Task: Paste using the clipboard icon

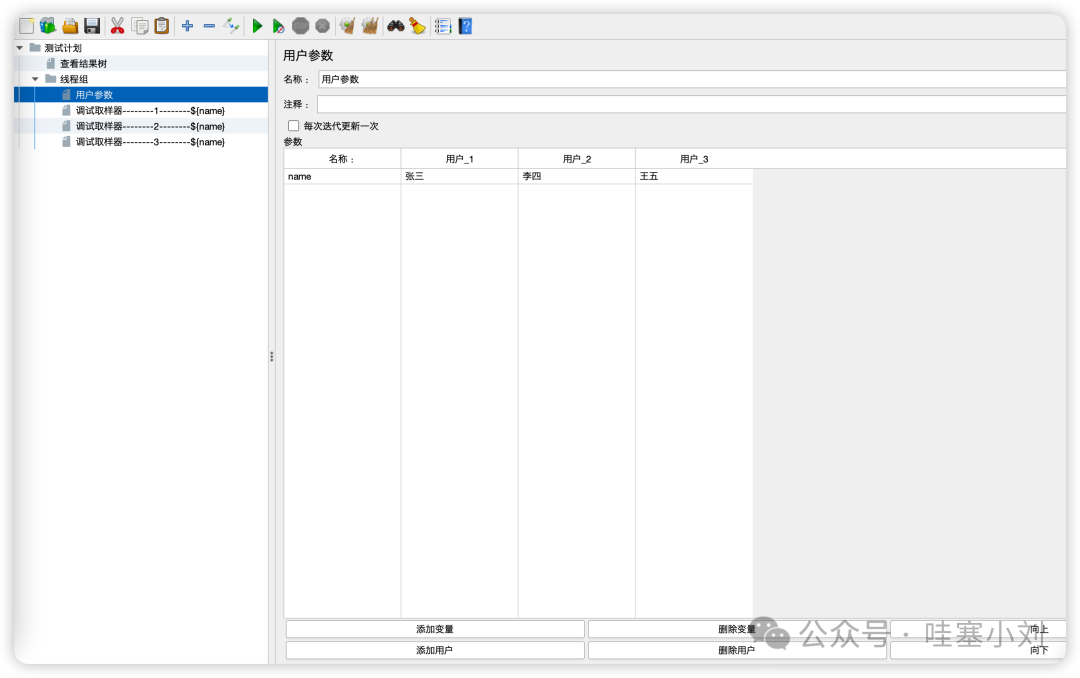Action: tap(161, 26)
